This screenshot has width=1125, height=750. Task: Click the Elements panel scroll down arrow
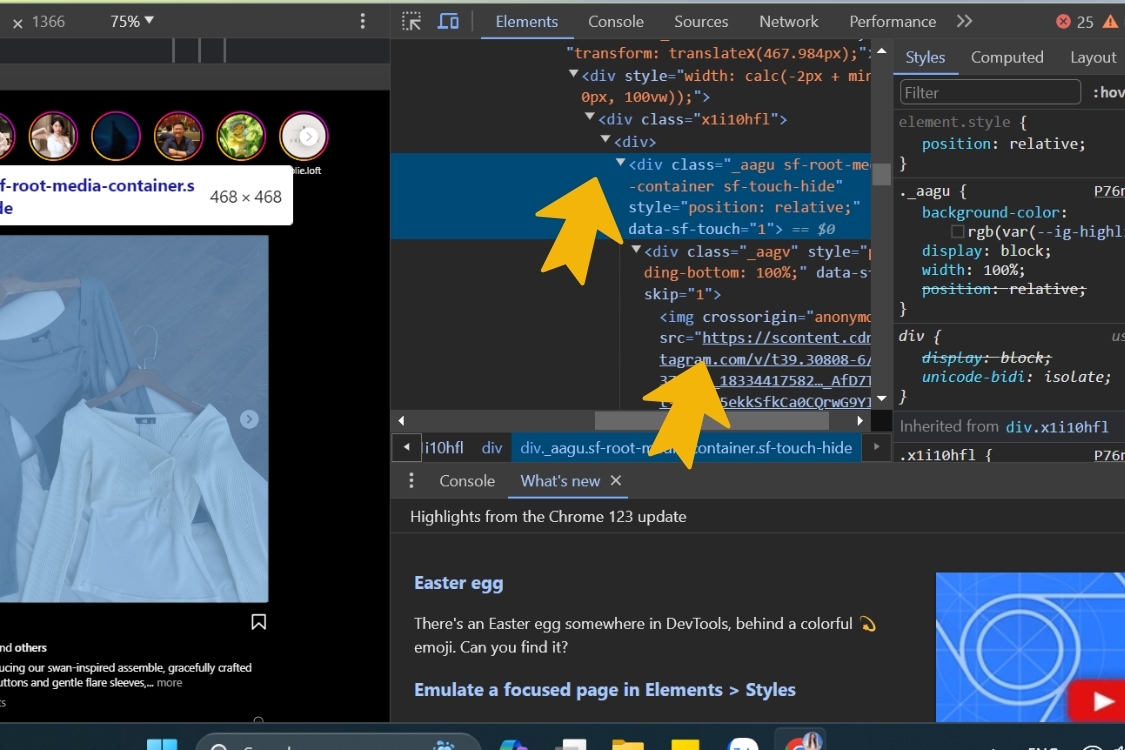tap(882, 399)
